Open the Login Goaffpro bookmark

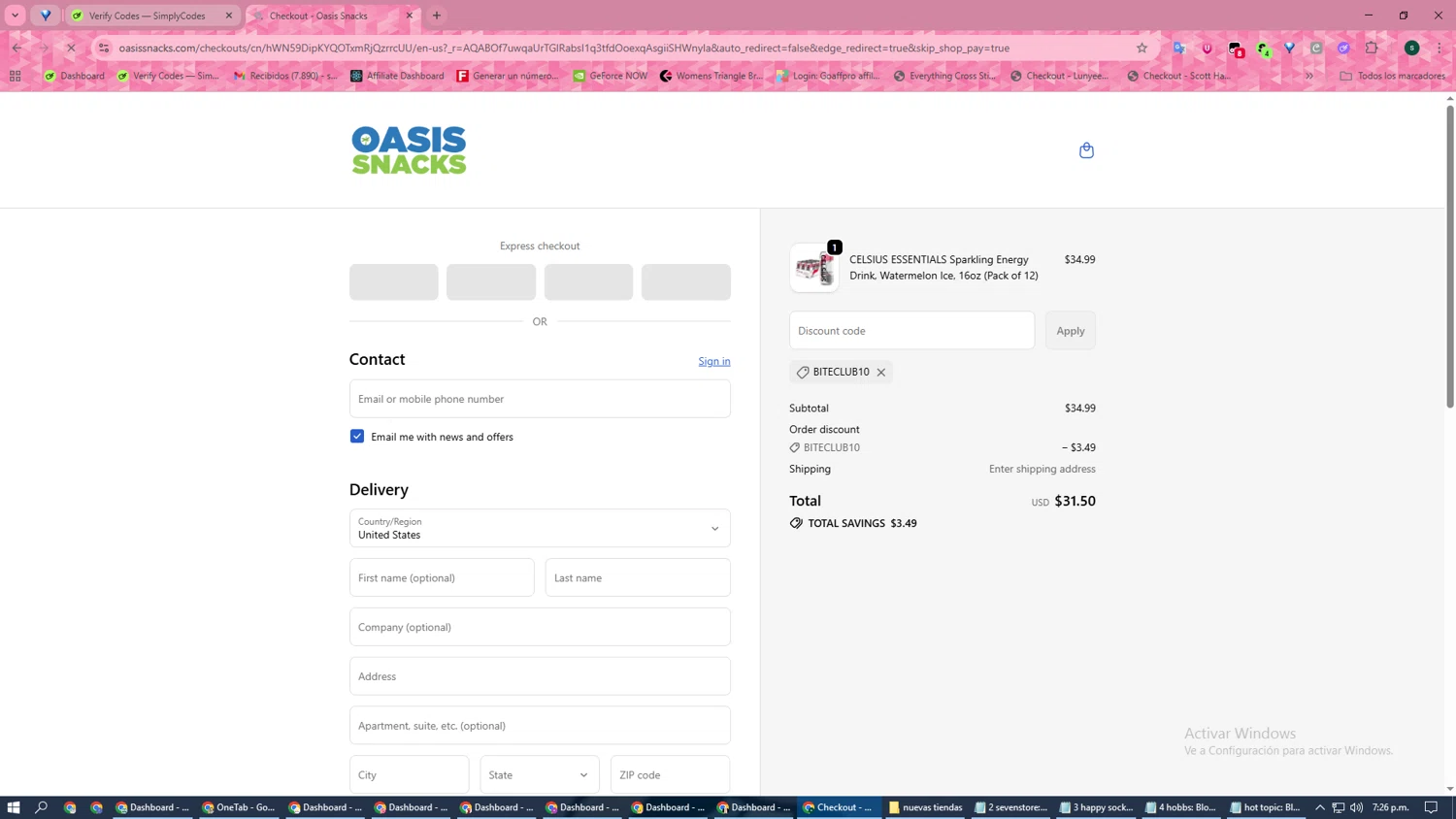pos(828,76)
